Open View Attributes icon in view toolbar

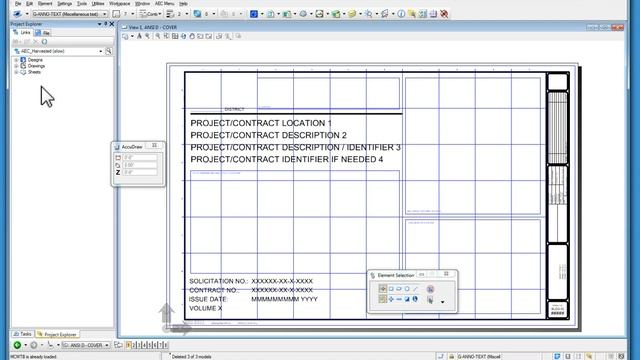pyautogui.click(x=125, y=36)
